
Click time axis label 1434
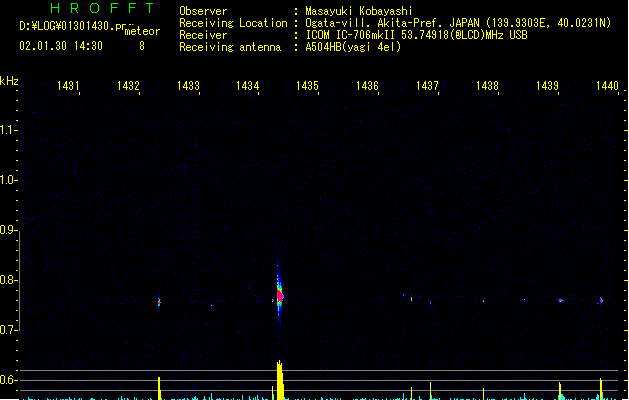pyautogui.click(x=248, y=86)
